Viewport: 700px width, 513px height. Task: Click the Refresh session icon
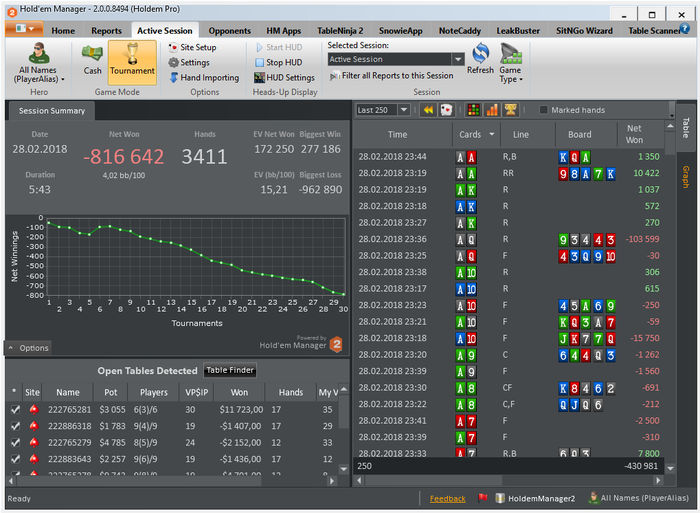pos(480,59)
